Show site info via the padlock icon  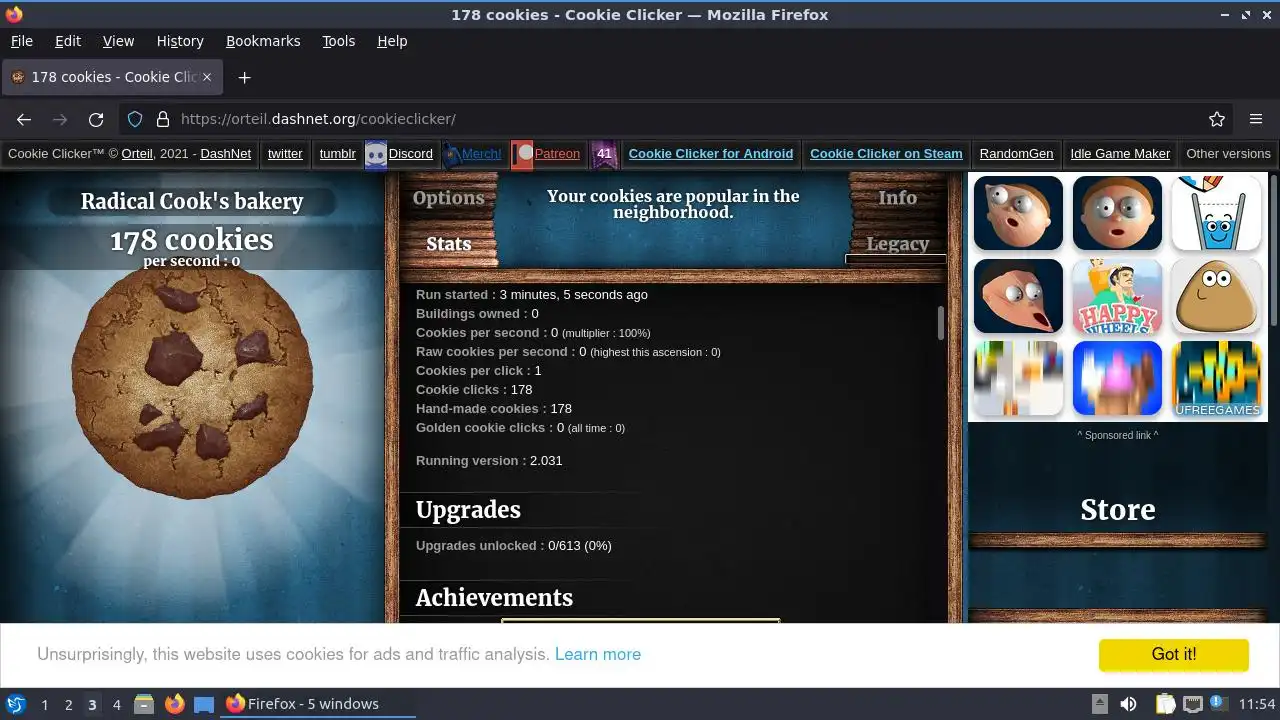tap(163, 119)
